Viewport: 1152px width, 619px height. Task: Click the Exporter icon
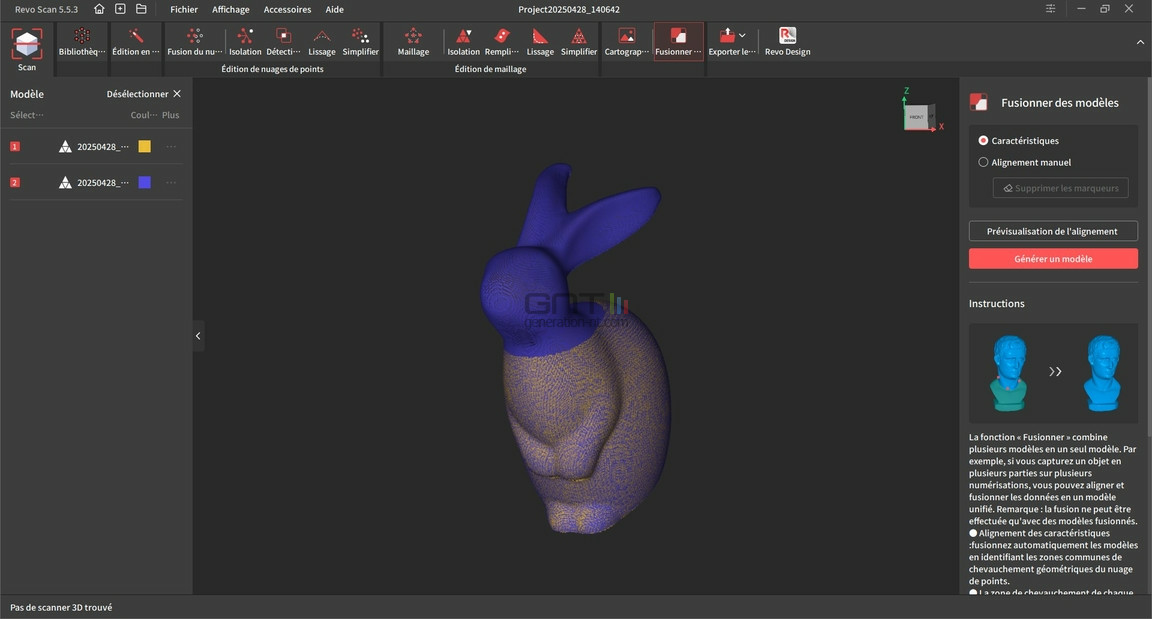tap(727, 35)
